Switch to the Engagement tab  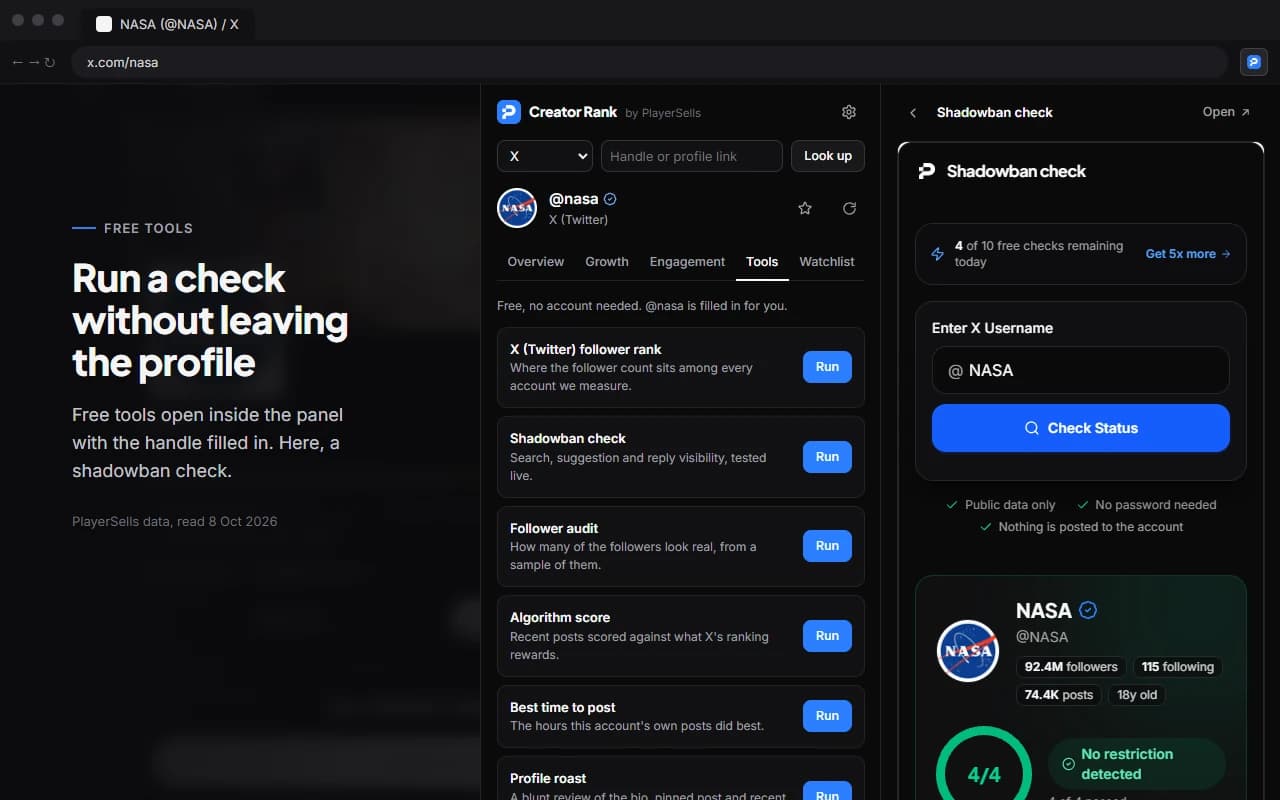687,261
